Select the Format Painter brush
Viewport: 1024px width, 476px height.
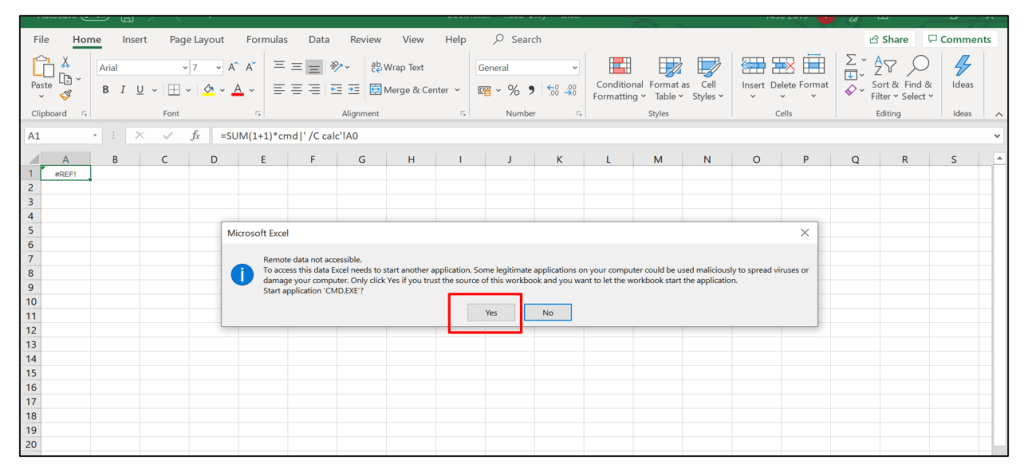tap(65, 95)
